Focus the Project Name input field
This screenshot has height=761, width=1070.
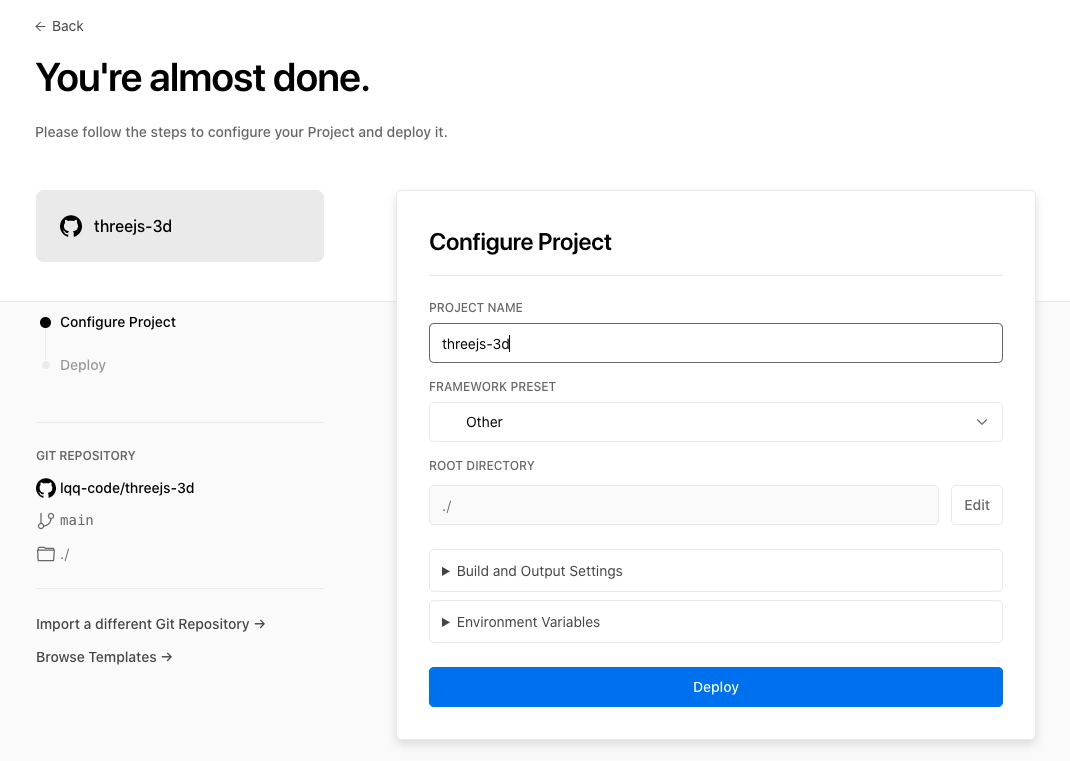click(715, 343)
